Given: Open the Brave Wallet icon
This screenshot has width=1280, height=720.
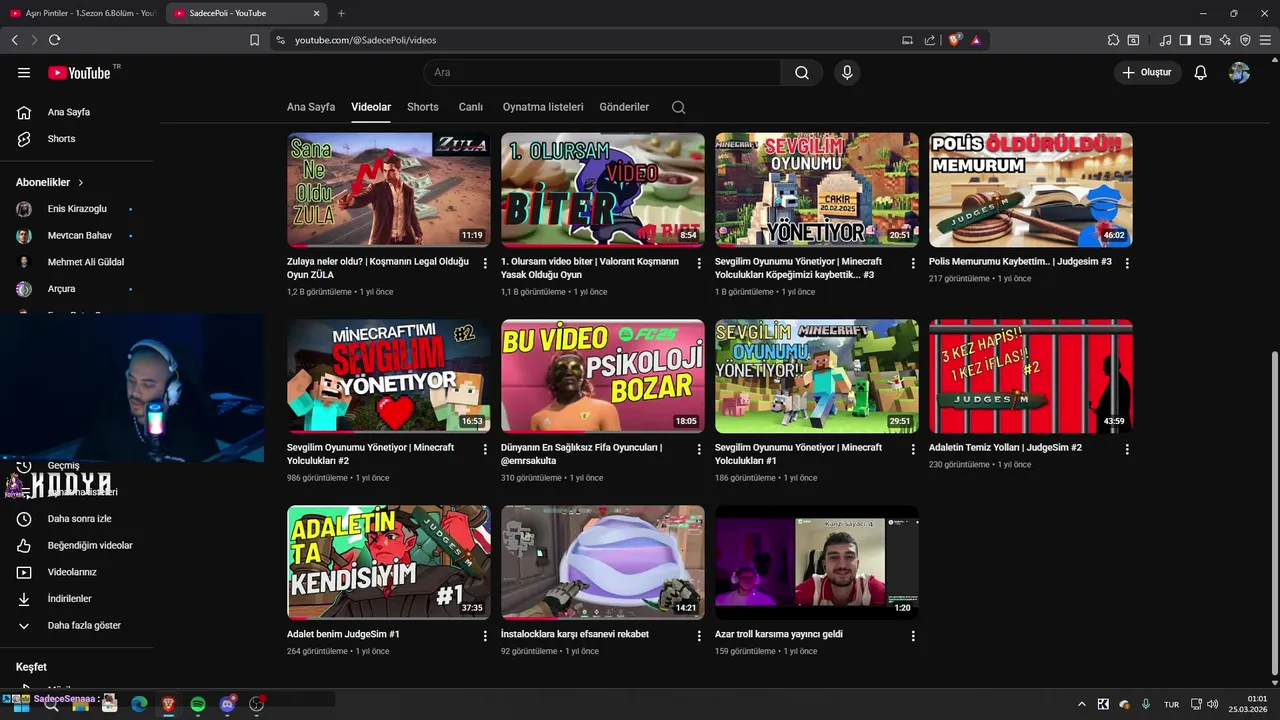Looking at the screenshot, I should pyautogui.click(x=1205, y=40).
